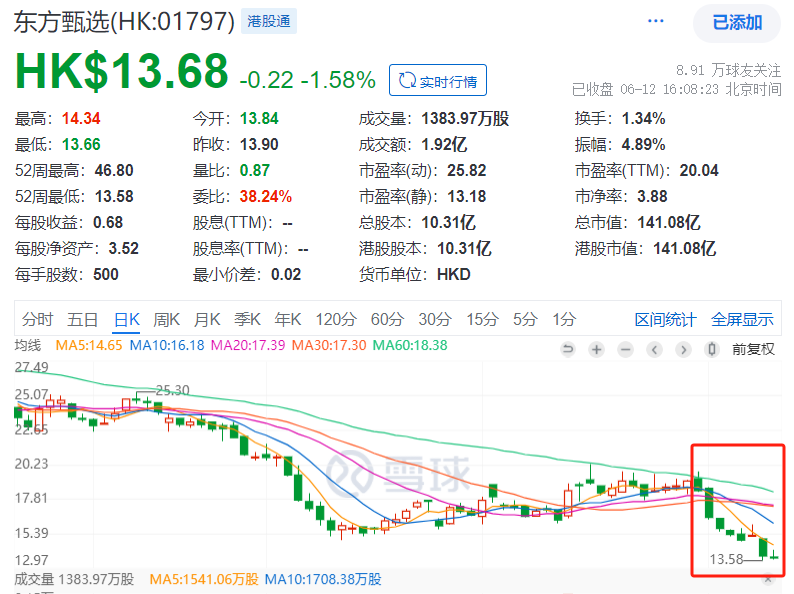This screenshot has height=594, width=794.
Task: Click the volume MA5:1541.06万股 label
Action: click(x=204, y=579)
